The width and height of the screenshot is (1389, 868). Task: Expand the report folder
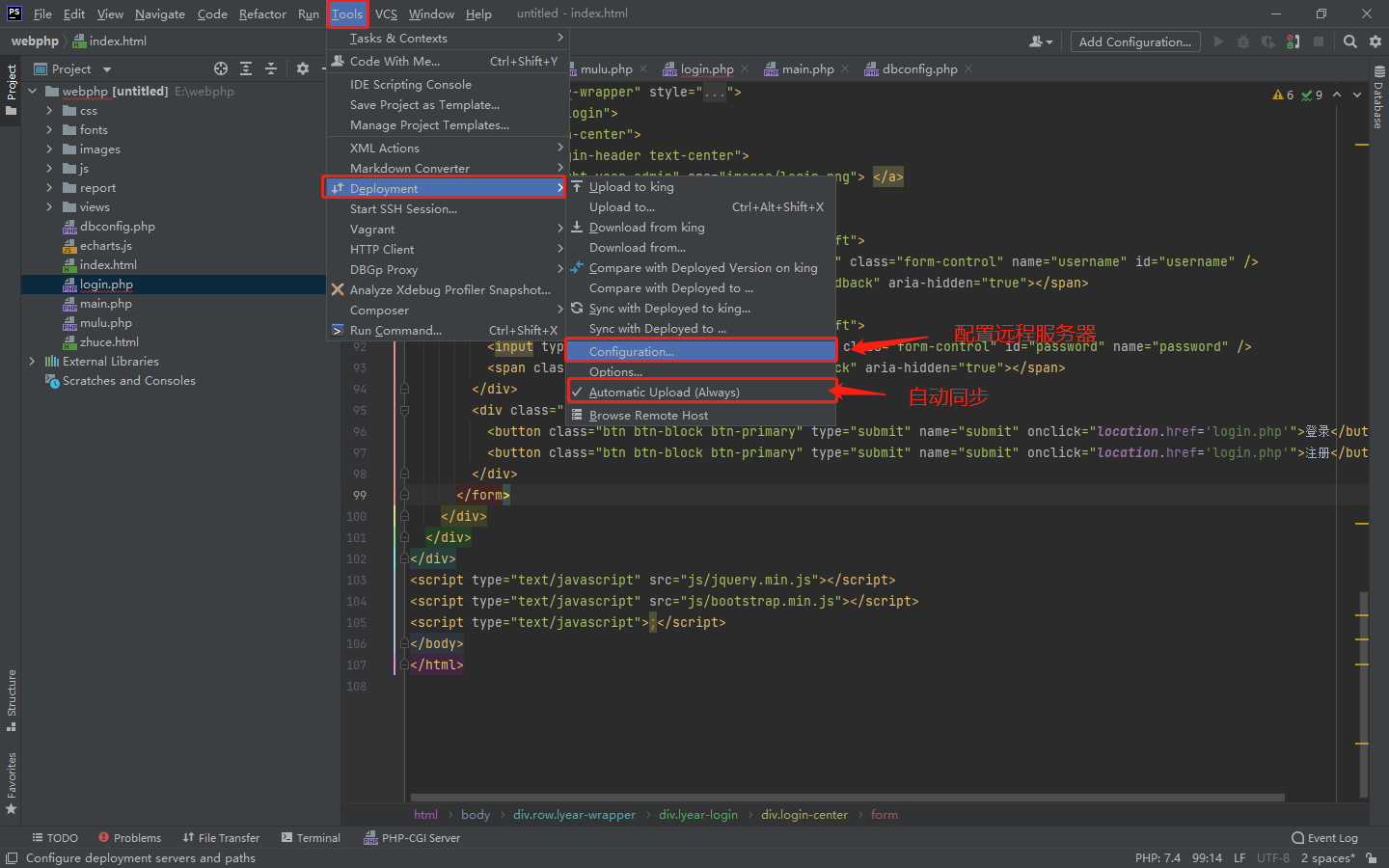(x=49, y=187)
